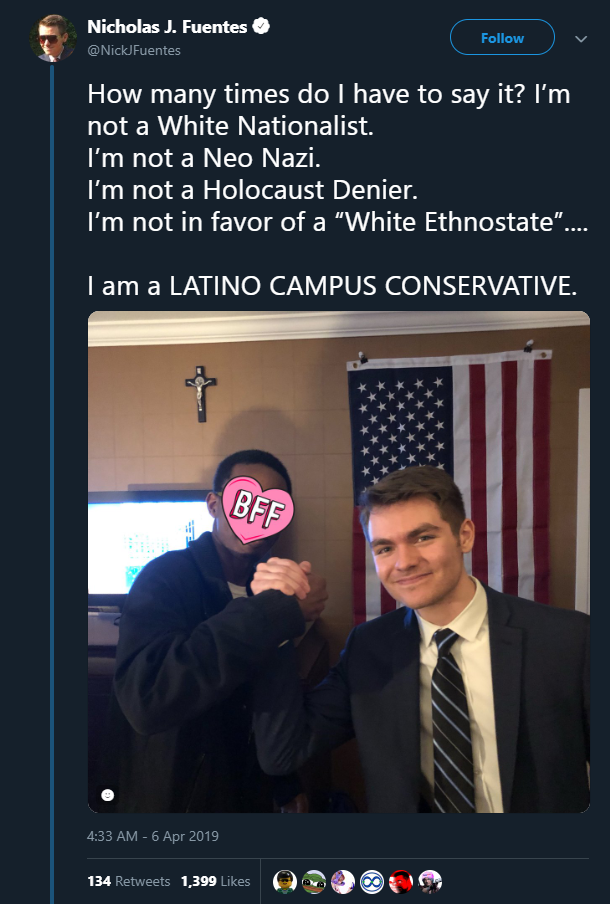Open the purple-haired character liker avatar

[342, 882]
